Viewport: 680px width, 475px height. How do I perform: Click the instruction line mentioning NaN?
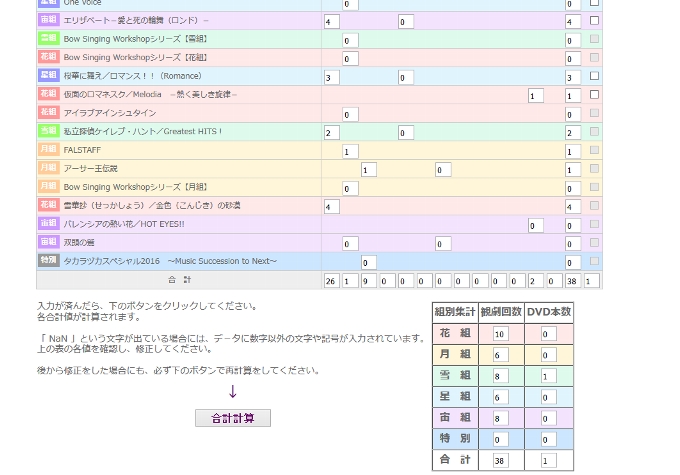coord(232,338)
